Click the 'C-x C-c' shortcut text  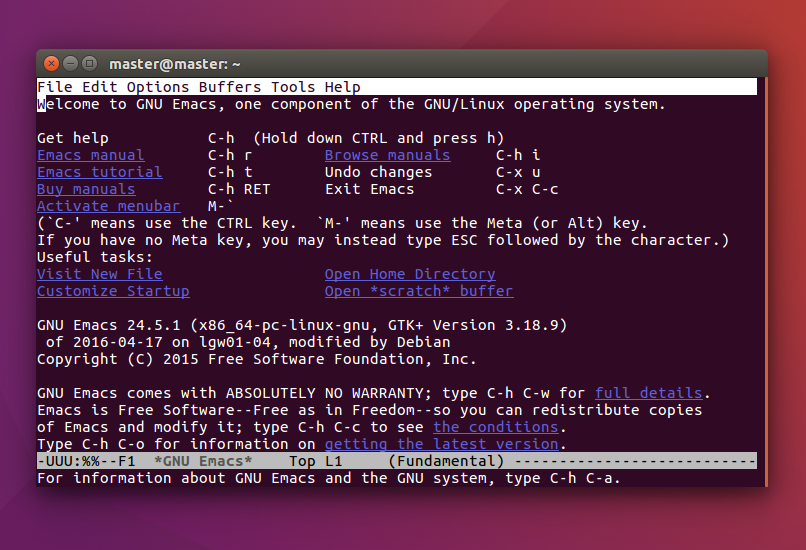(527, 189)
